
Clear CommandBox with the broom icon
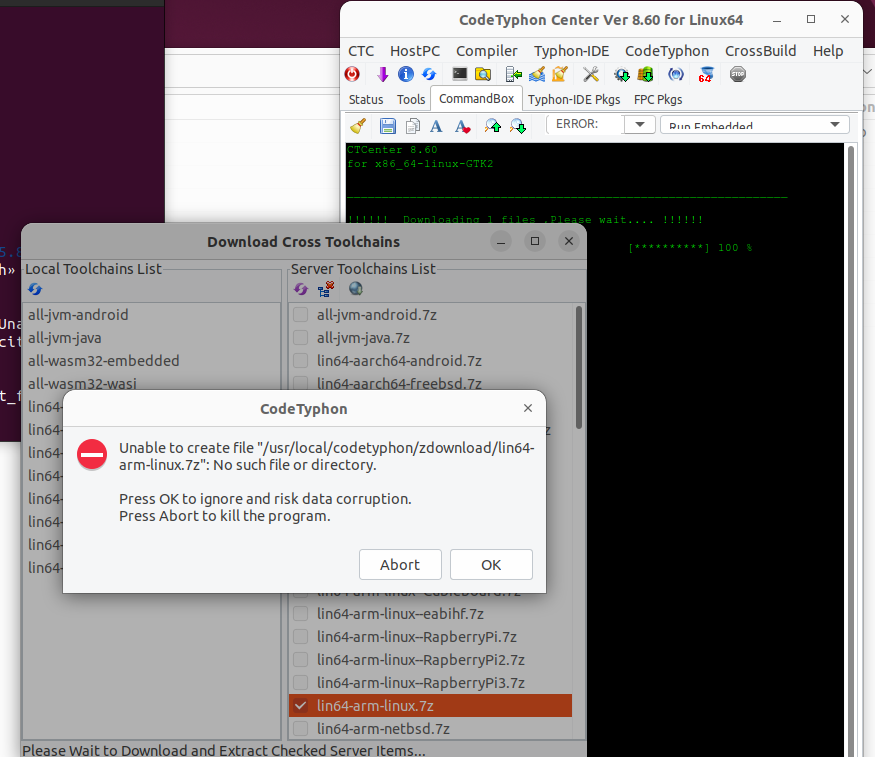(358, 126)
